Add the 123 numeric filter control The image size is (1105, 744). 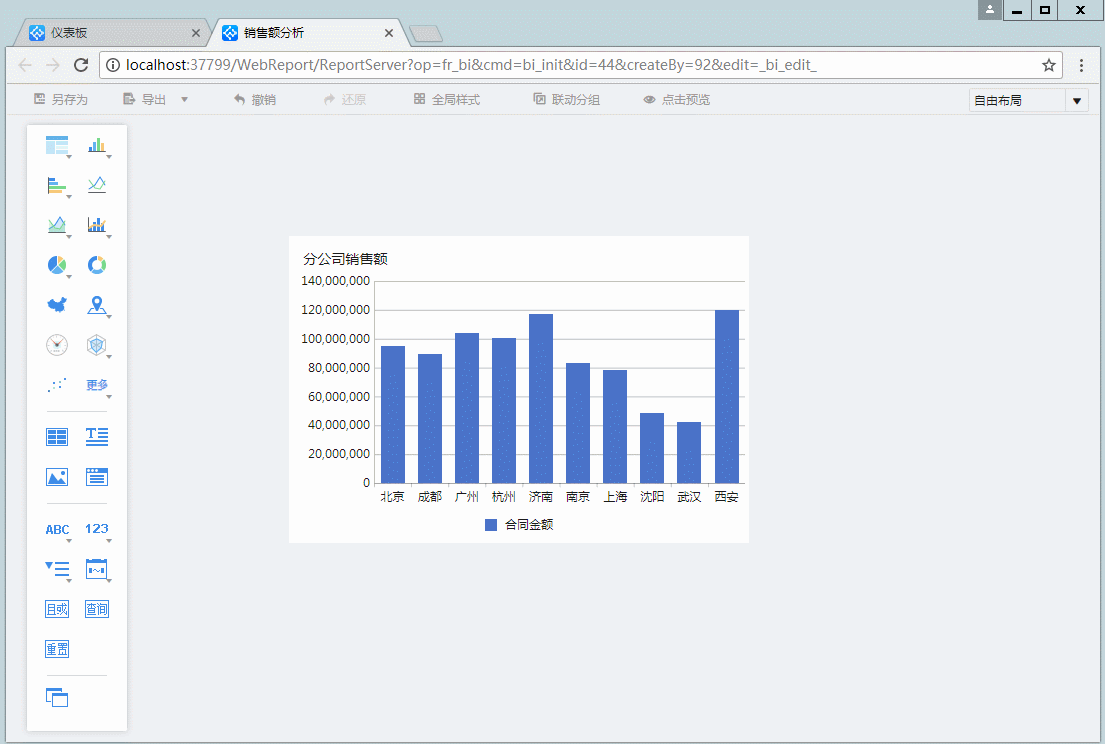[x=97, y=528]
